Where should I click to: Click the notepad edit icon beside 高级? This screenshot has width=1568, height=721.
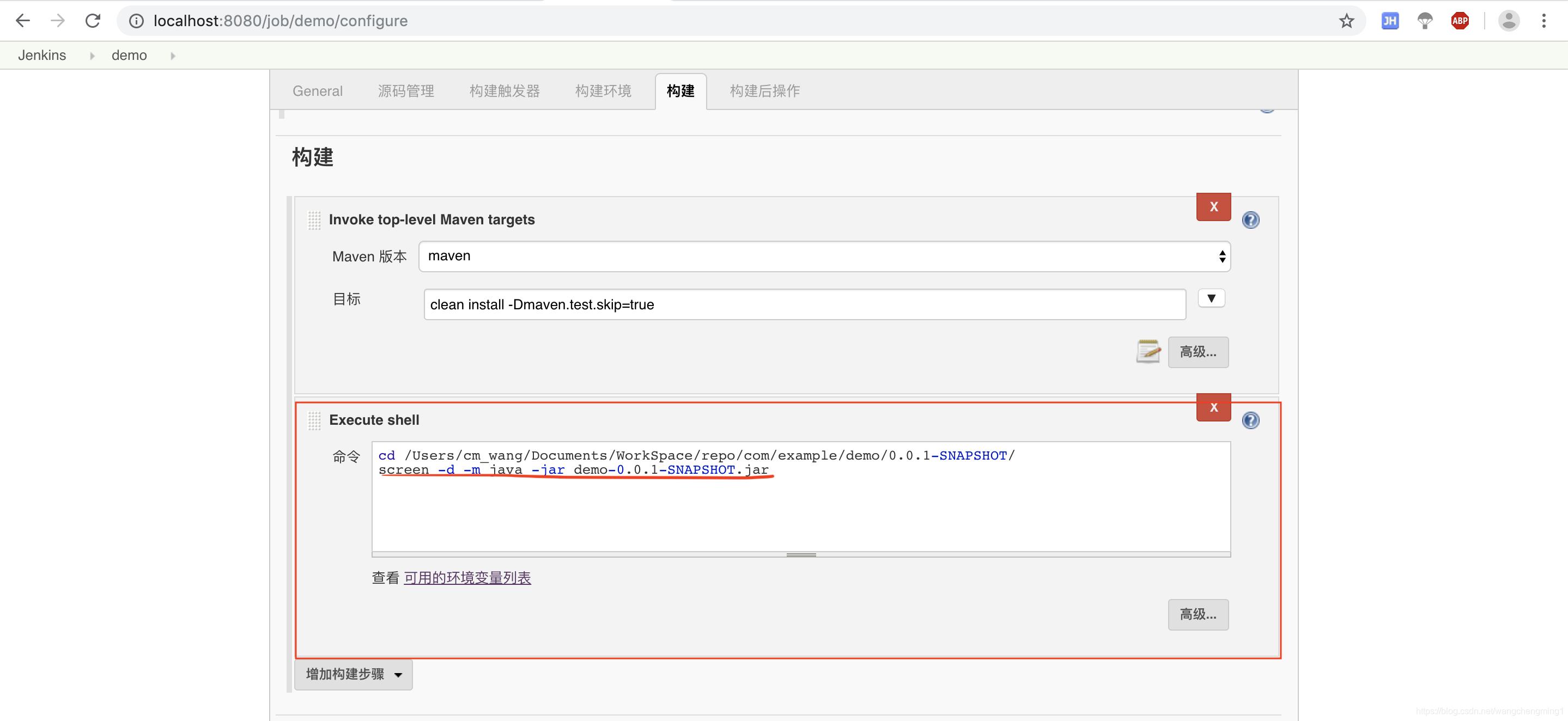coord(1148,352)
